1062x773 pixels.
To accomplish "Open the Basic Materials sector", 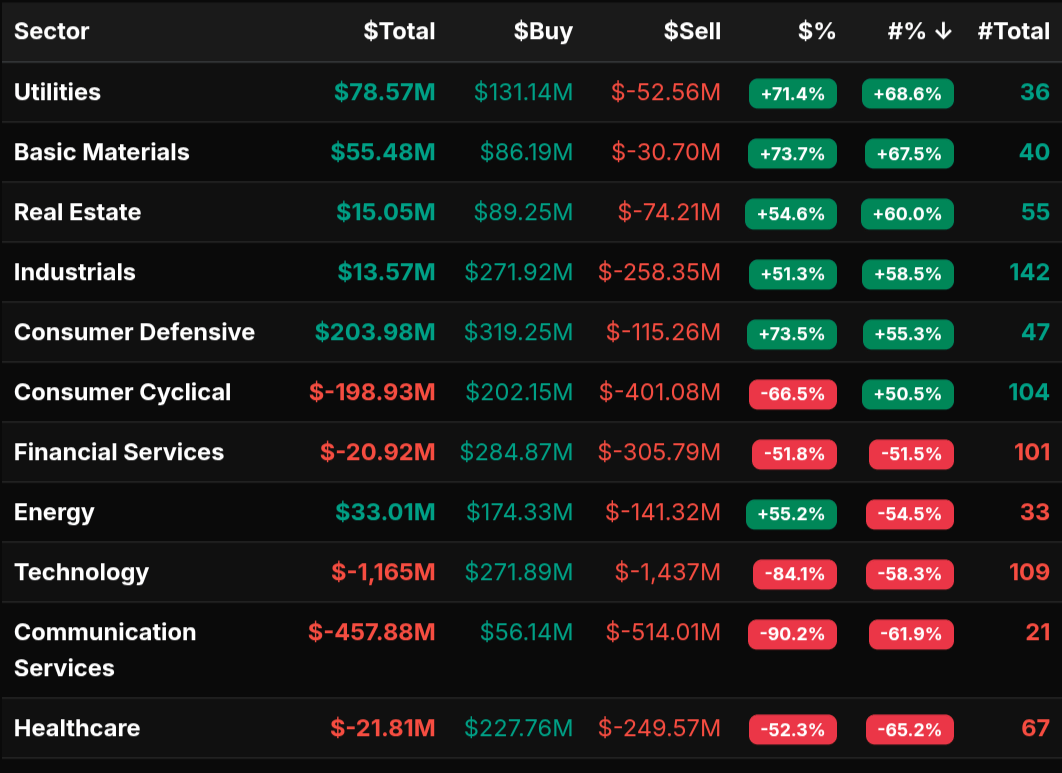I will [102, 152].
